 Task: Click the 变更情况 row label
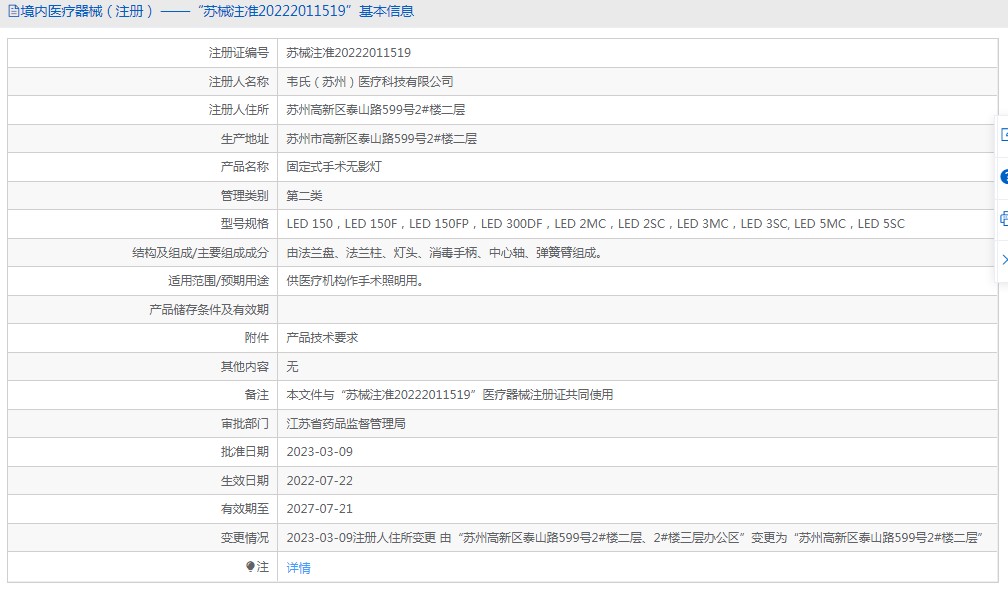click(x=244, y=538)
